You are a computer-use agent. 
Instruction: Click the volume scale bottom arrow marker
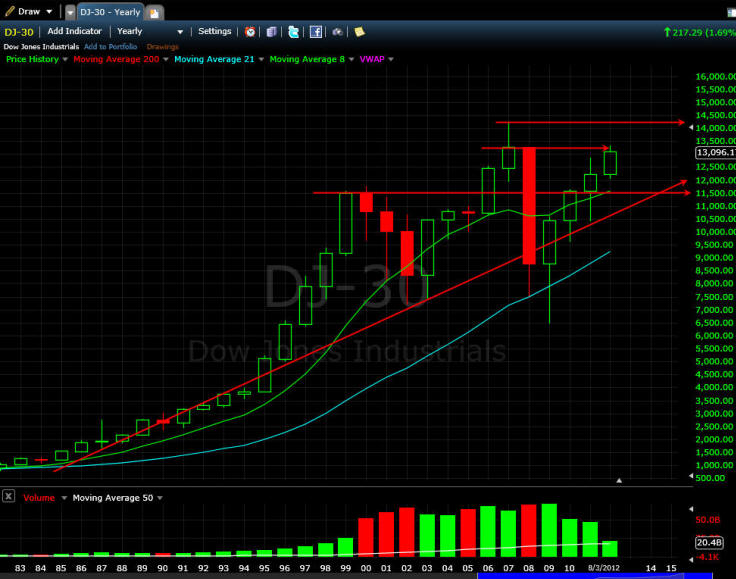tap(691, 559)
